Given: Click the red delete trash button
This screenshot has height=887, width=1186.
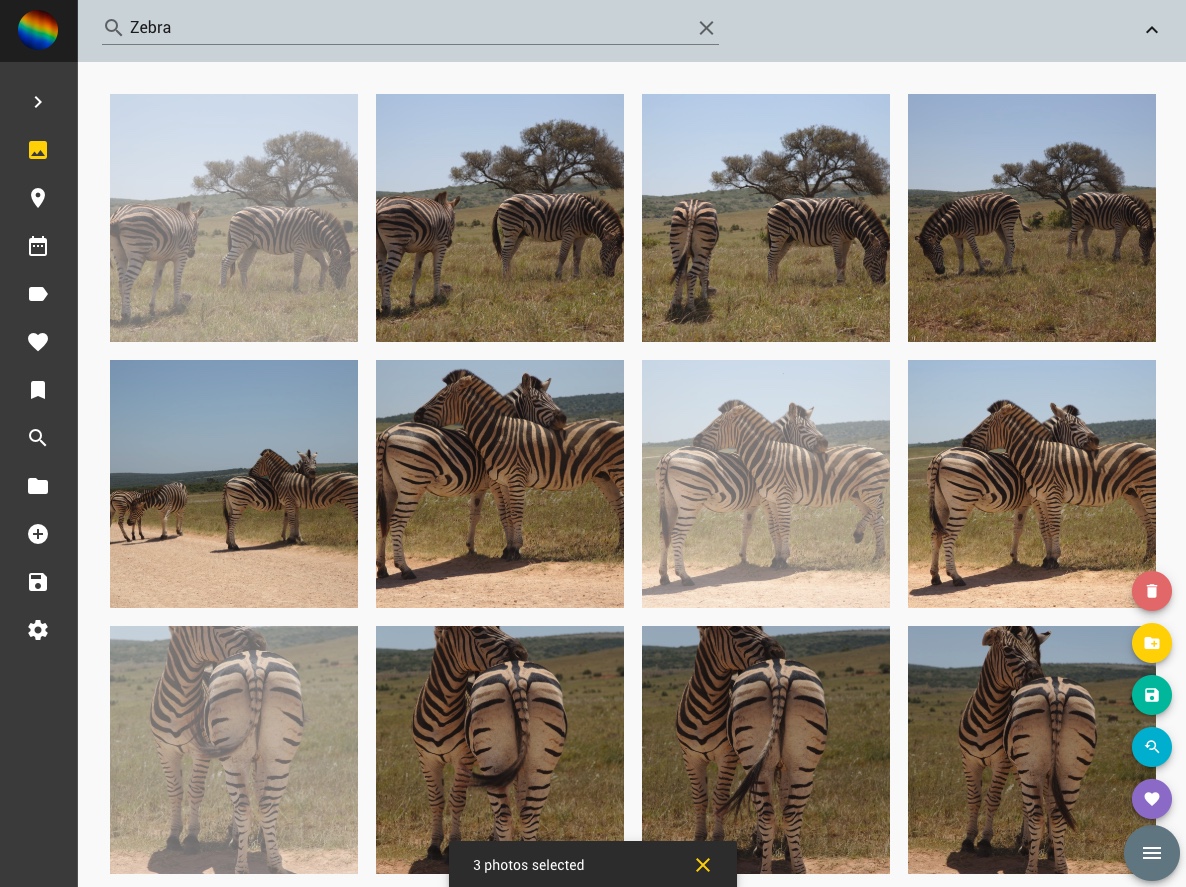Looking at the screenshot, I should [1151, 591].
